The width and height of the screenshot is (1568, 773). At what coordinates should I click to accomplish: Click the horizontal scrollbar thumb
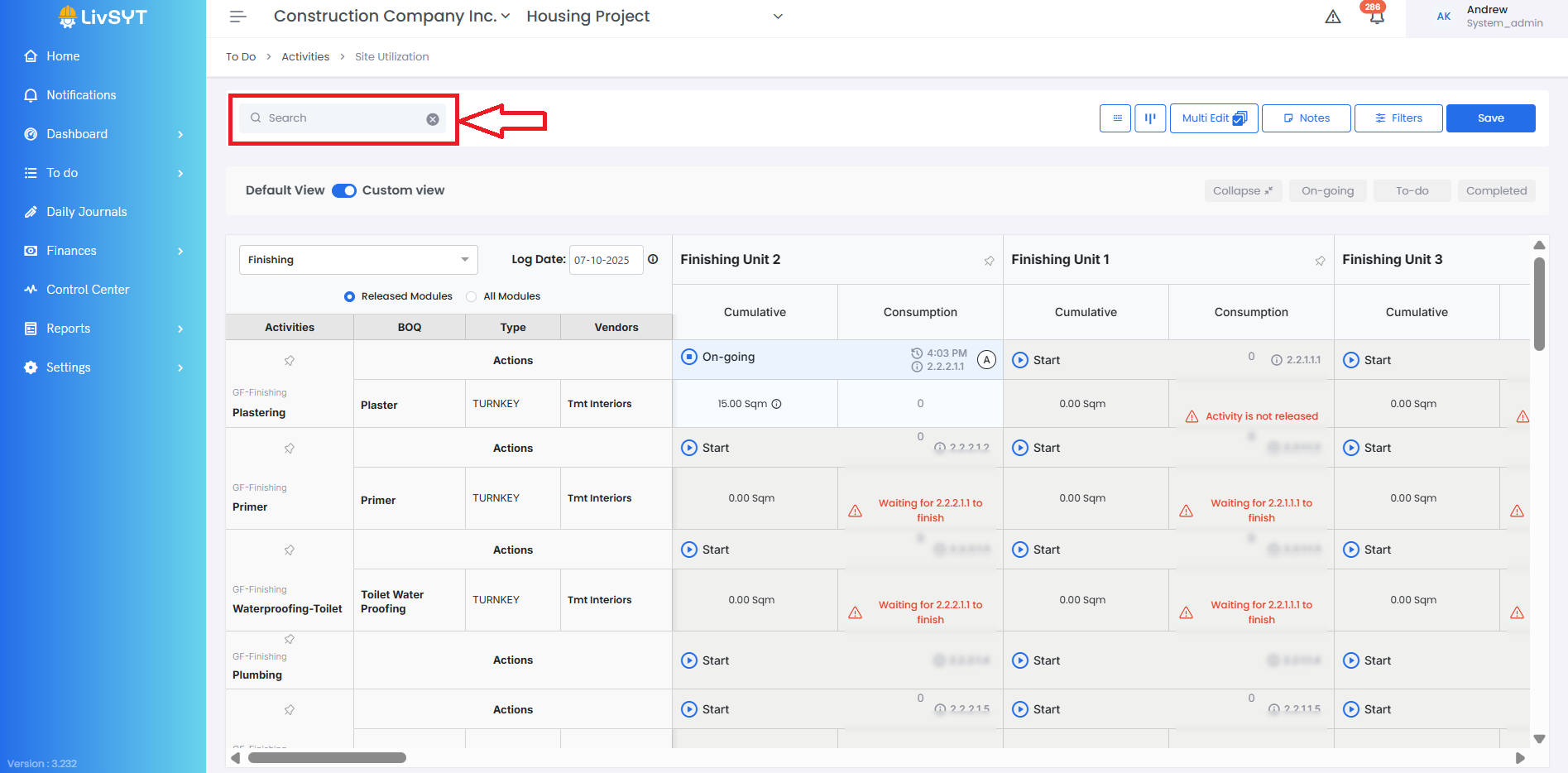(327, 758)
